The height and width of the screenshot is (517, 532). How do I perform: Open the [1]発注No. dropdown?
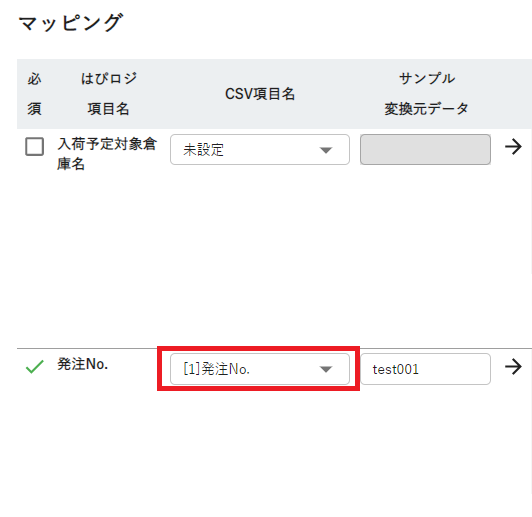point(260,369)
